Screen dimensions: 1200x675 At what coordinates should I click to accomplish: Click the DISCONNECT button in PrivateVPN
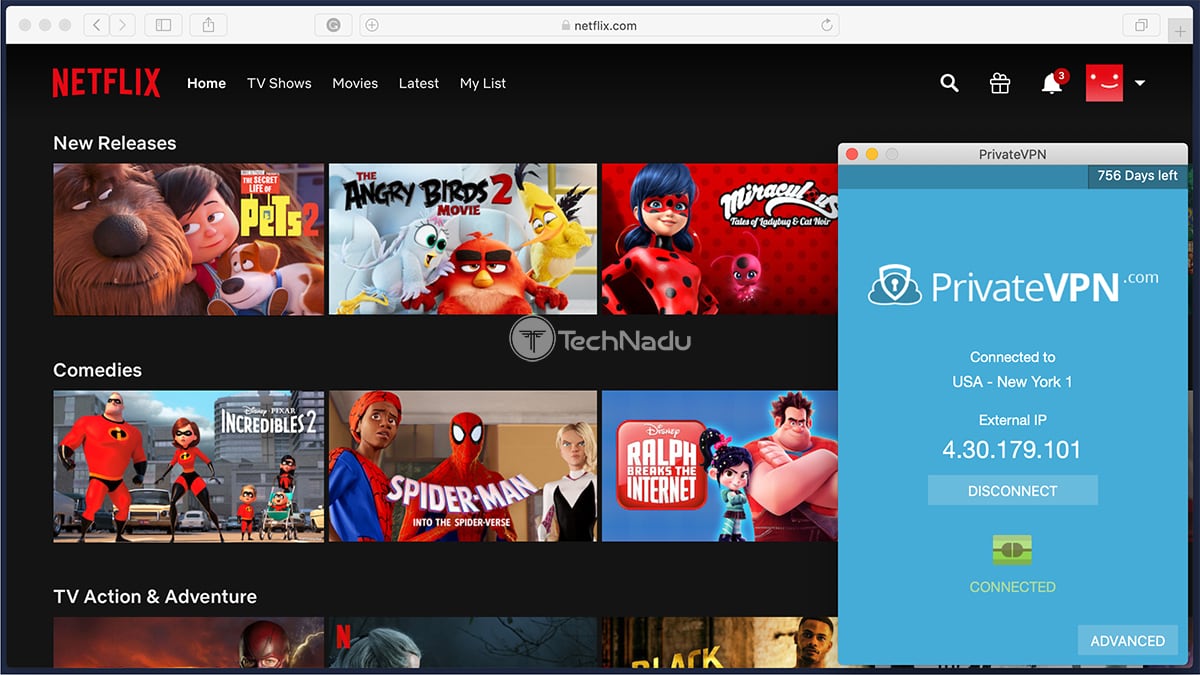pyautogui.click(x=1013, y=491)
